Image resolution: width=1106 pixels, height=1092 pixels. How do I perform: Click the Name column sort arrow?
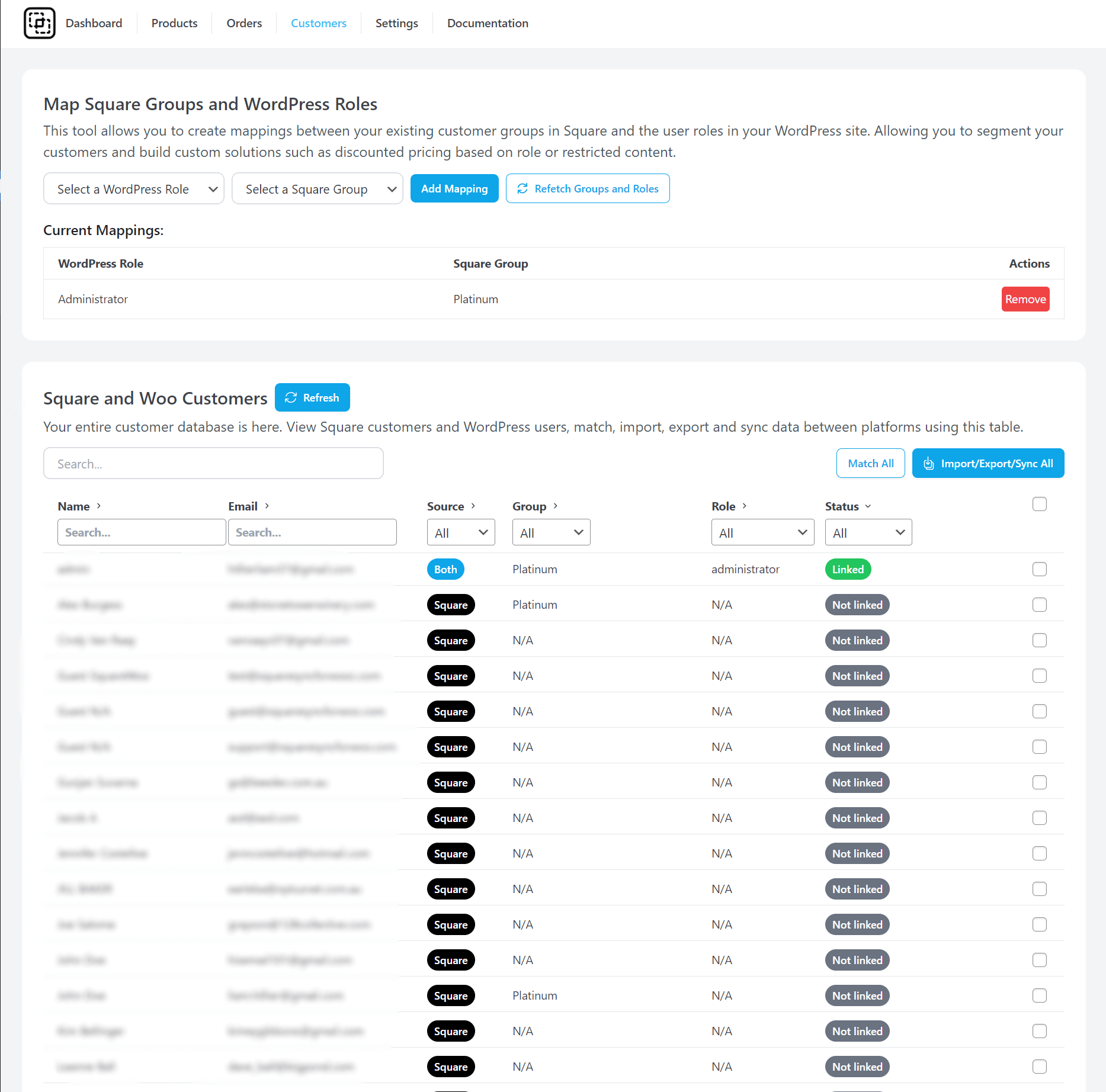pyautogui.click(x=99, y=506)
